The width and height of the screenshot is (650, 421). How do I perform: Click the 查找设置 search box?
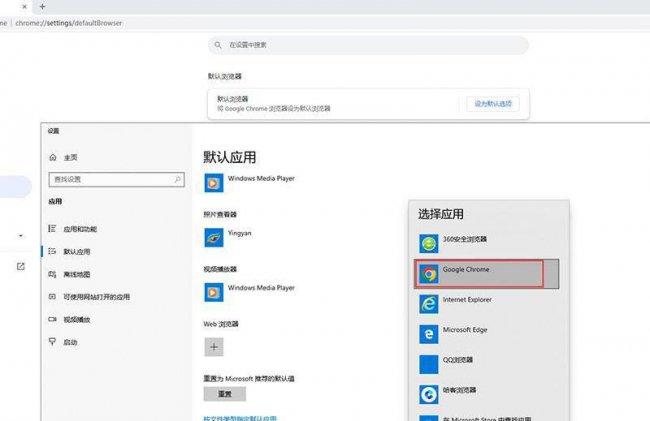pyautogui.click(x=116, y=179)
